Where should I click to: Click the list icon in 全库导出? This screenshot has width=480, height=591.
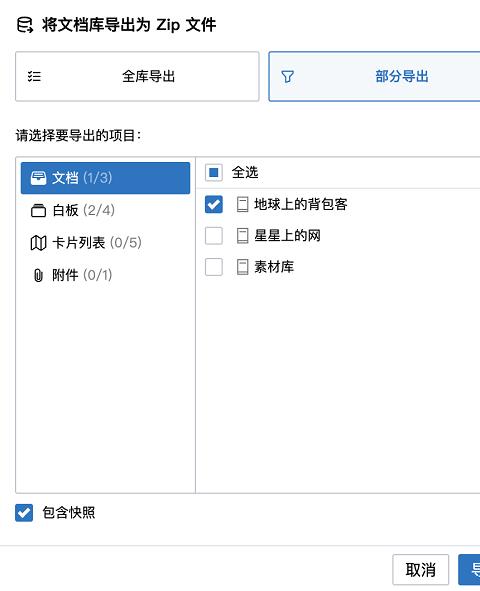pyautogui.click(x=34, y=77)
